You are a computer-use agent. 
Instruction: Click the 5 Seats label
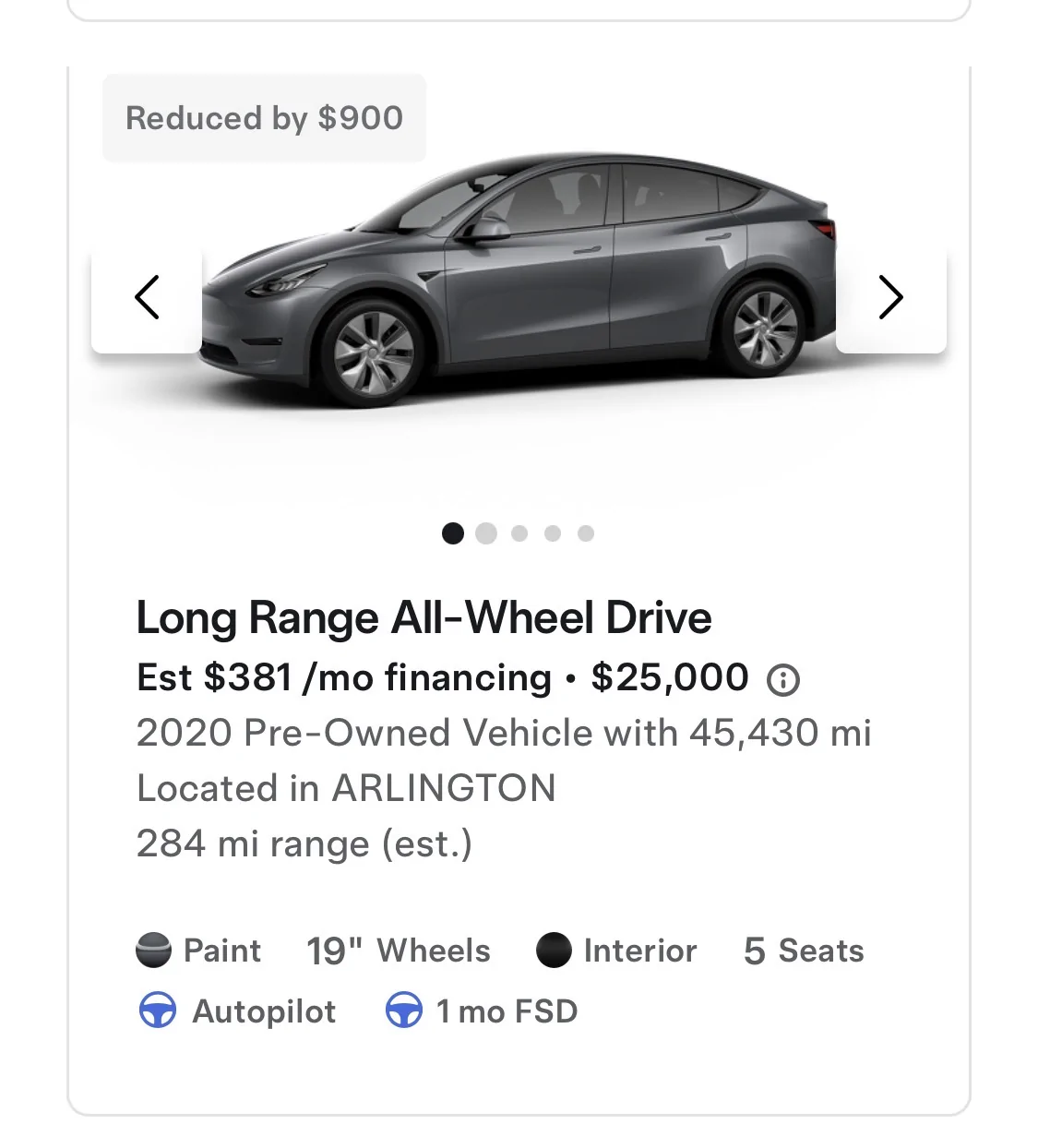[804, 951]
